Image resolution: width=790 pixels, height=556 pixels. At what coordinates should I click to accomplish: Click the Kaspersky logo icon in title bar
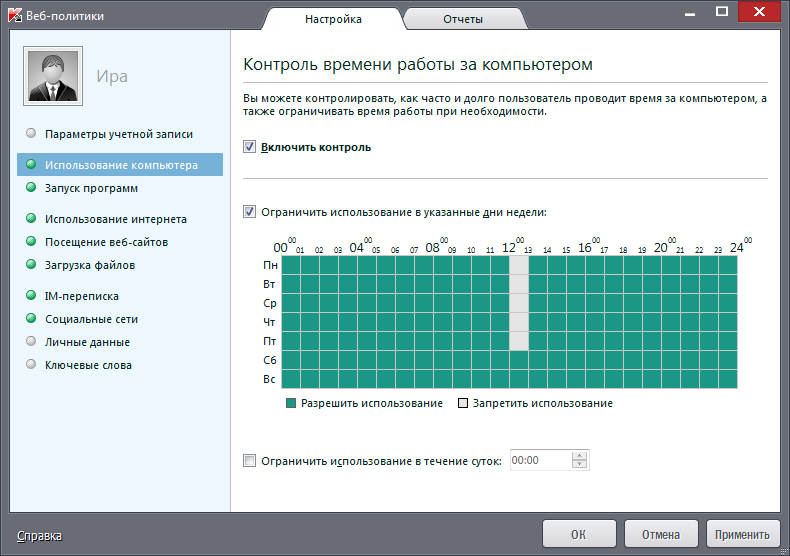click(15, 15)
